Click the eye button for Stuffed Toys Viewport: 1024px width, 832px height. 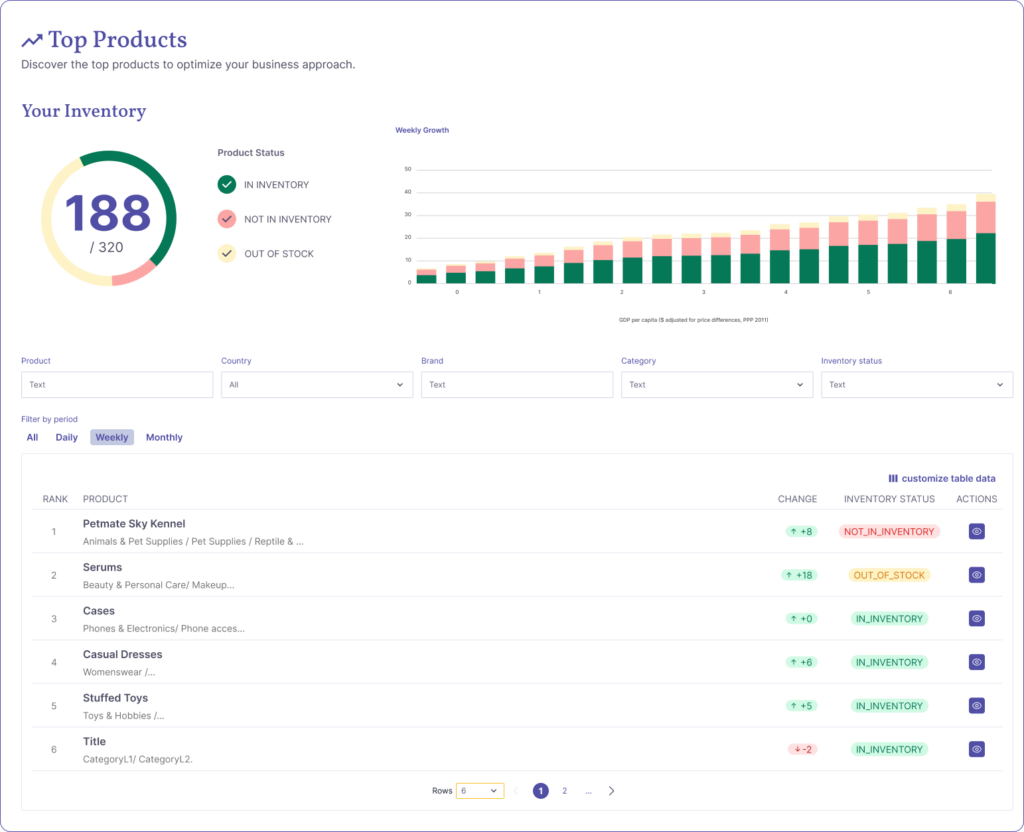tap(976, 706)
